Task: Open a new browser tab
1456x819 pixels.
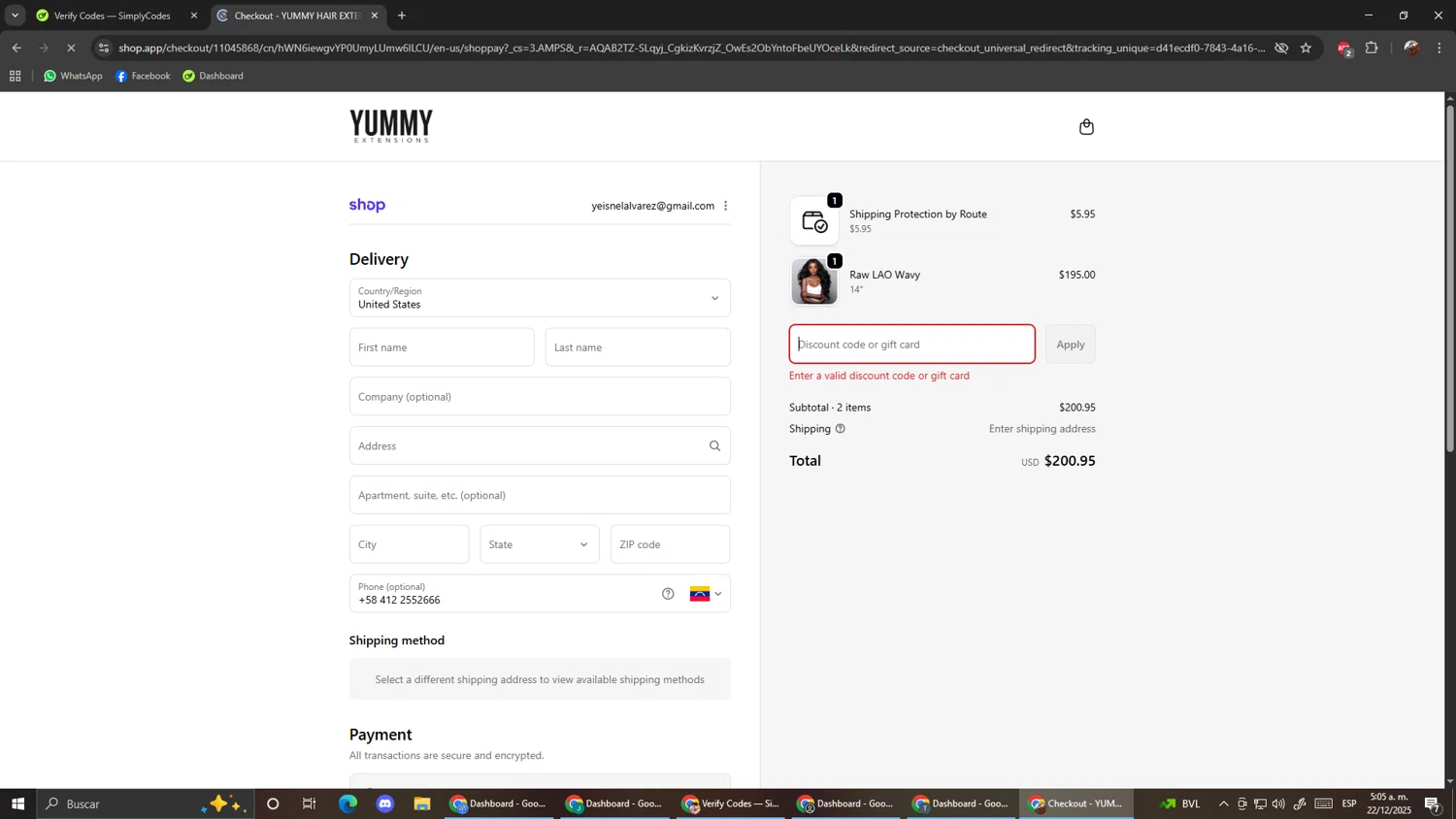Action: pos(402,16)
